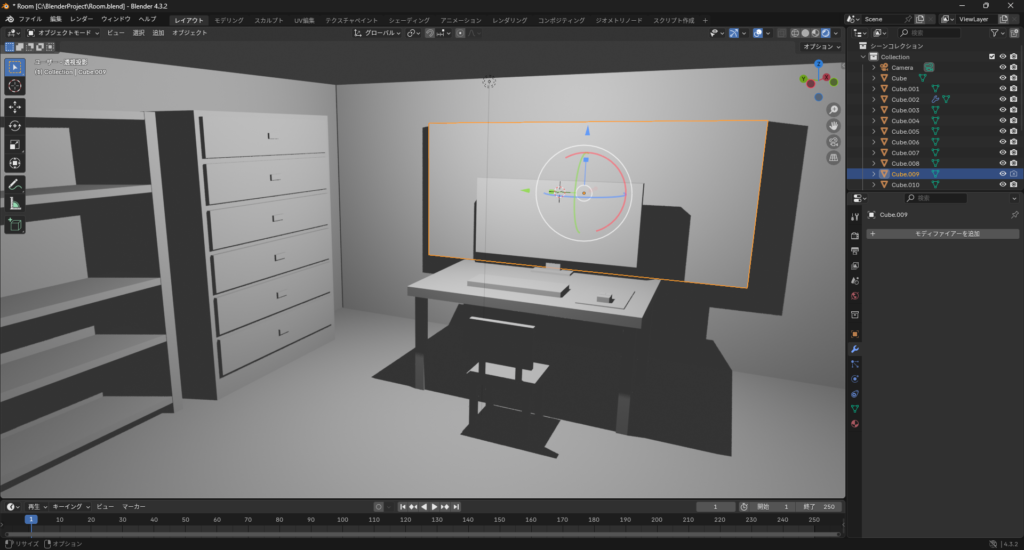Click the モディファイアーを追加 button
Screen dimensions: 1024x550
coord(943,234)
